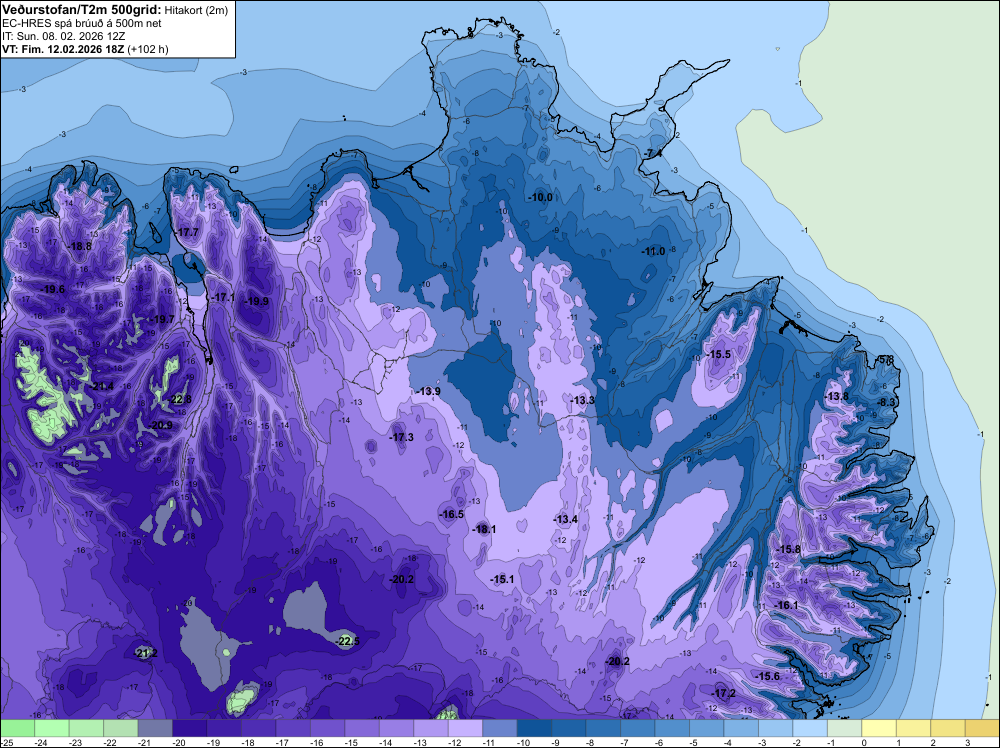Select the dark blue legend swatch above -10
The width and height of the screenshot is (1000, 748).
point(534,728)
